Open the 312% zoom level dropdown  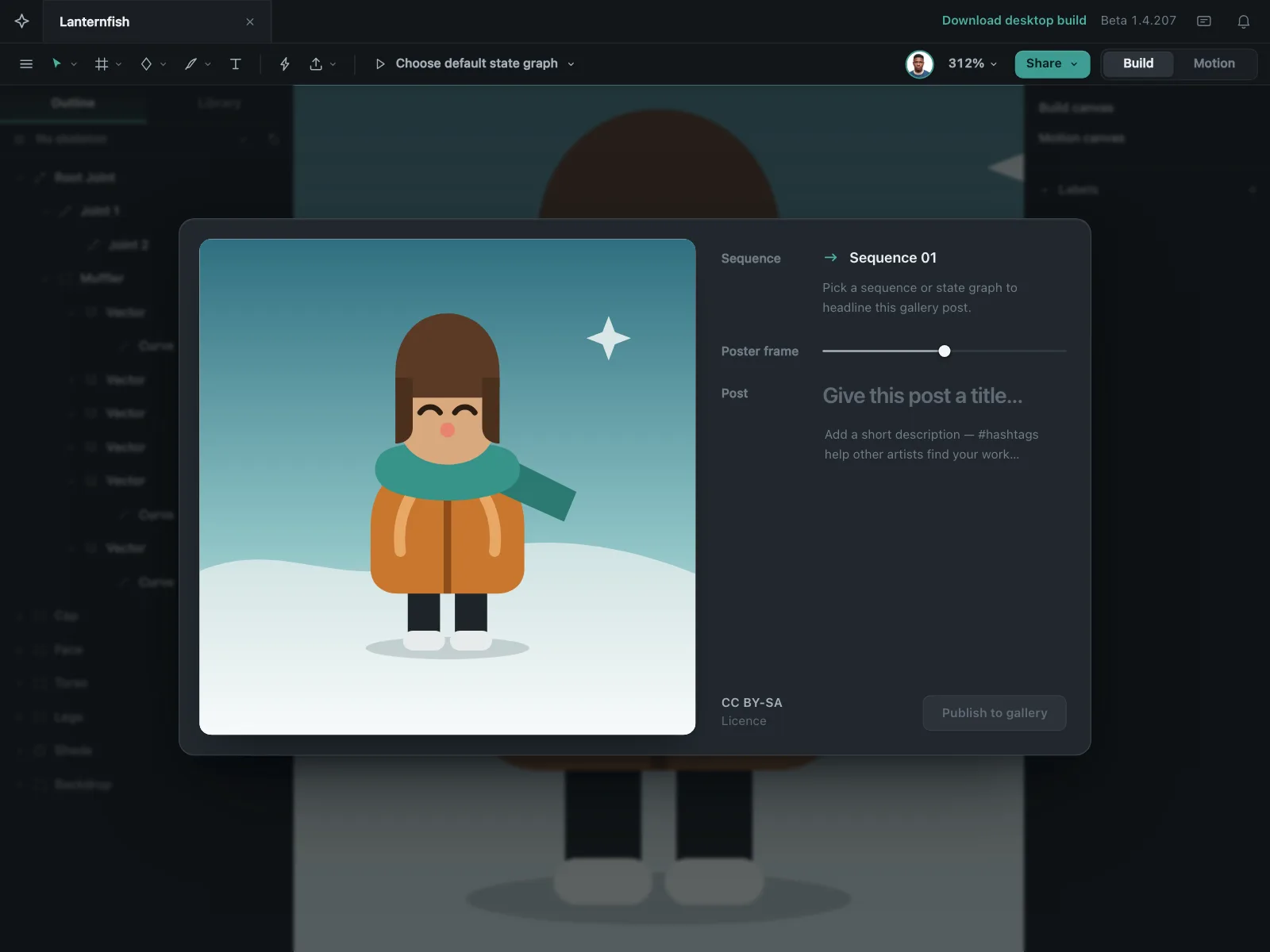point(972,63)
